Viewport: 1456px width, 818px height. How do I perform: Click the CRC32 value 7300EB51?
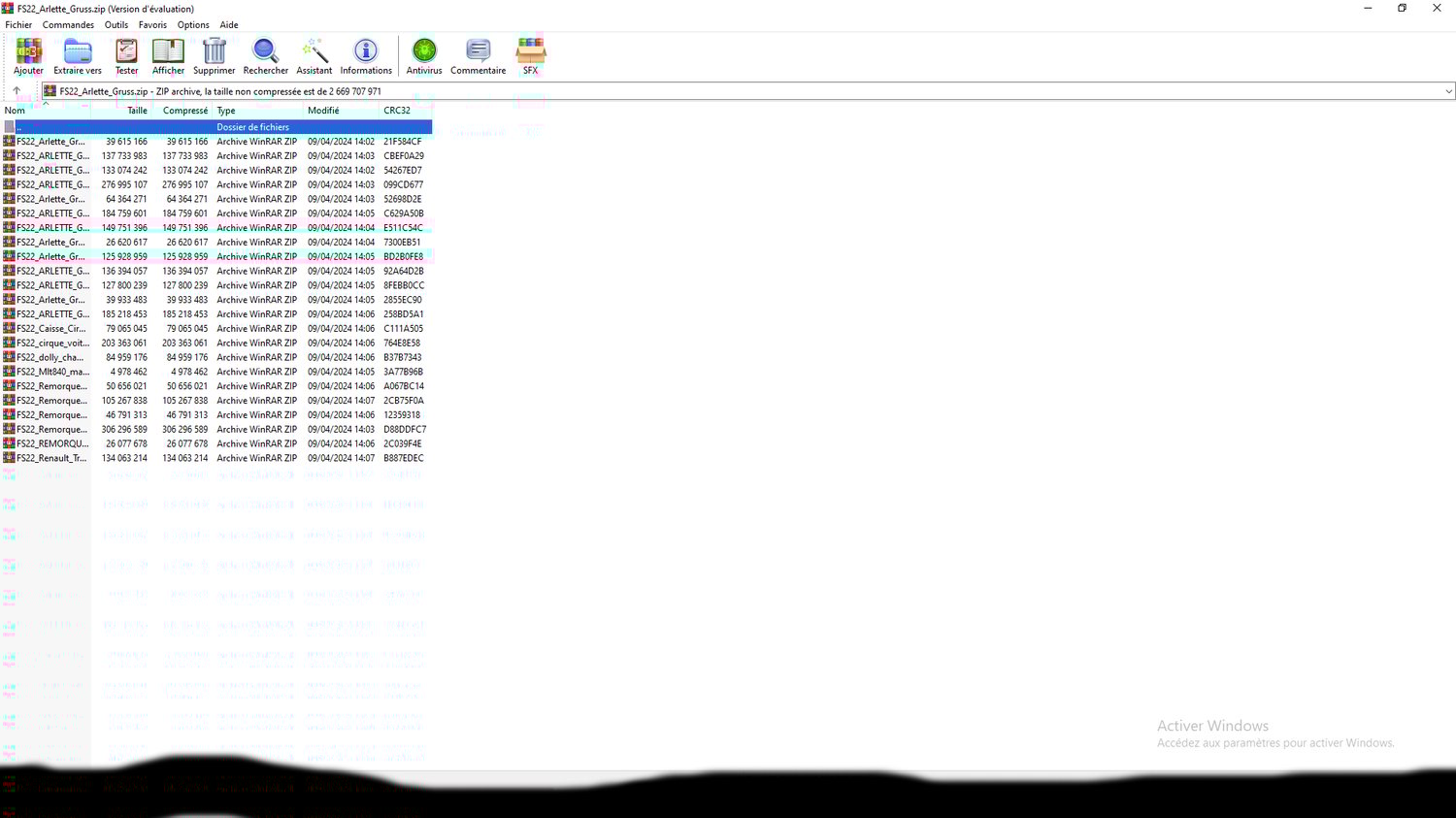coord(403,243)
